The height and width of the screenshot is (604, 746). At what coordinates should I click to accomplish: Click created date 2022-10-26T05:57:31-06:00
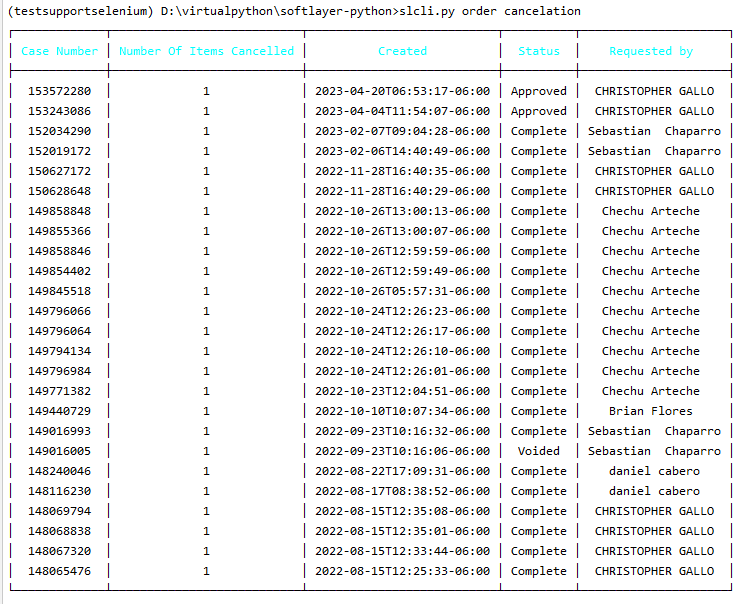click(402, 291)
